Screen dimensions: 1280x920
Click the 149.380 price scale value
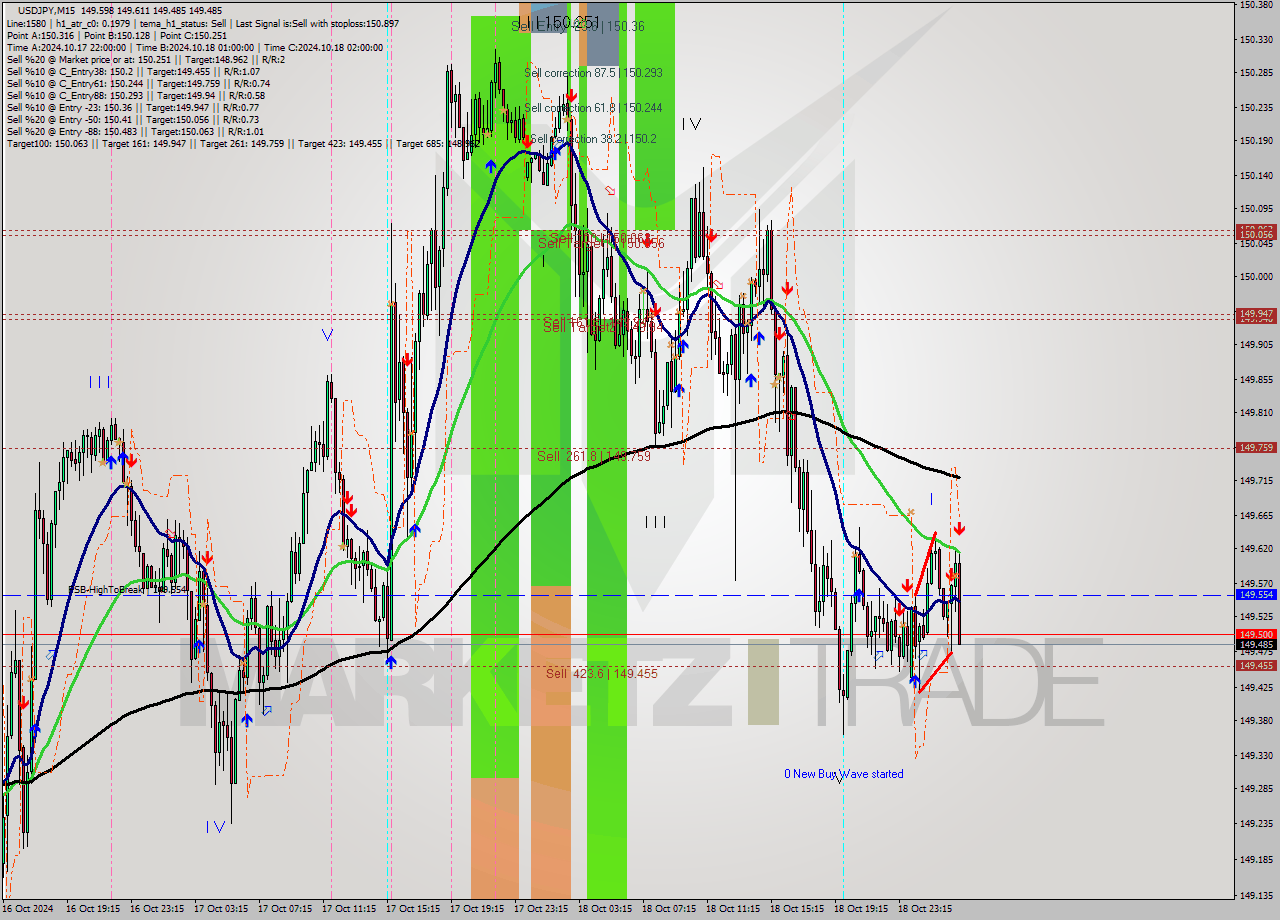[1256, 720]
